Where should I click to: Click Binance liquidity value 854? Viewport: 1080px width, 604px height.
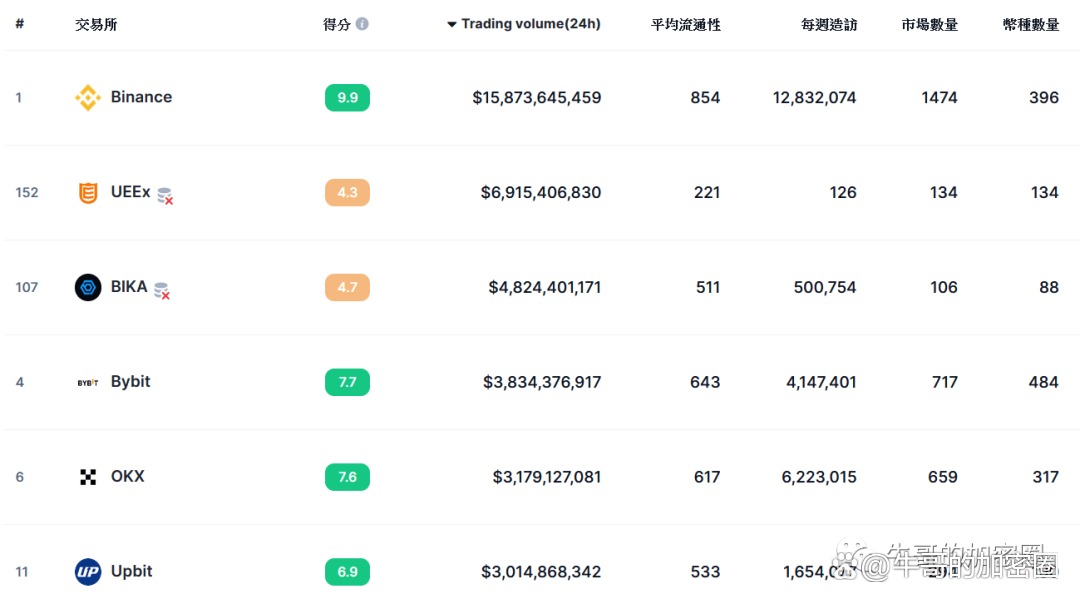pos(705,98)
